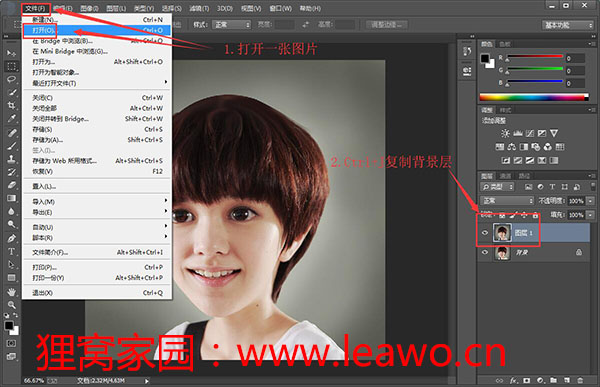
Task: Filter layers by type T icon
Action: coord(552,187)
